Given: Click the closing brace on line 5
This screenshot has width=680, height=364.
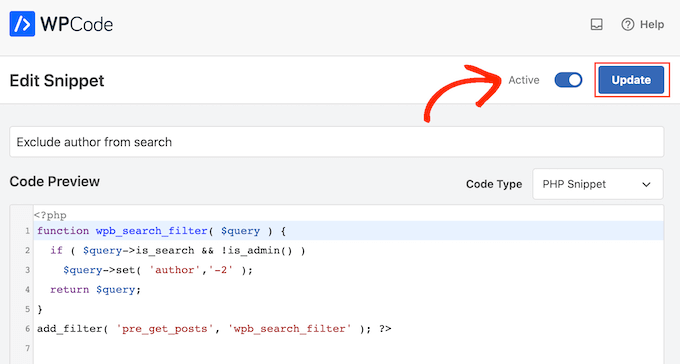Looking at the screenshot, I should coord(40,309).
